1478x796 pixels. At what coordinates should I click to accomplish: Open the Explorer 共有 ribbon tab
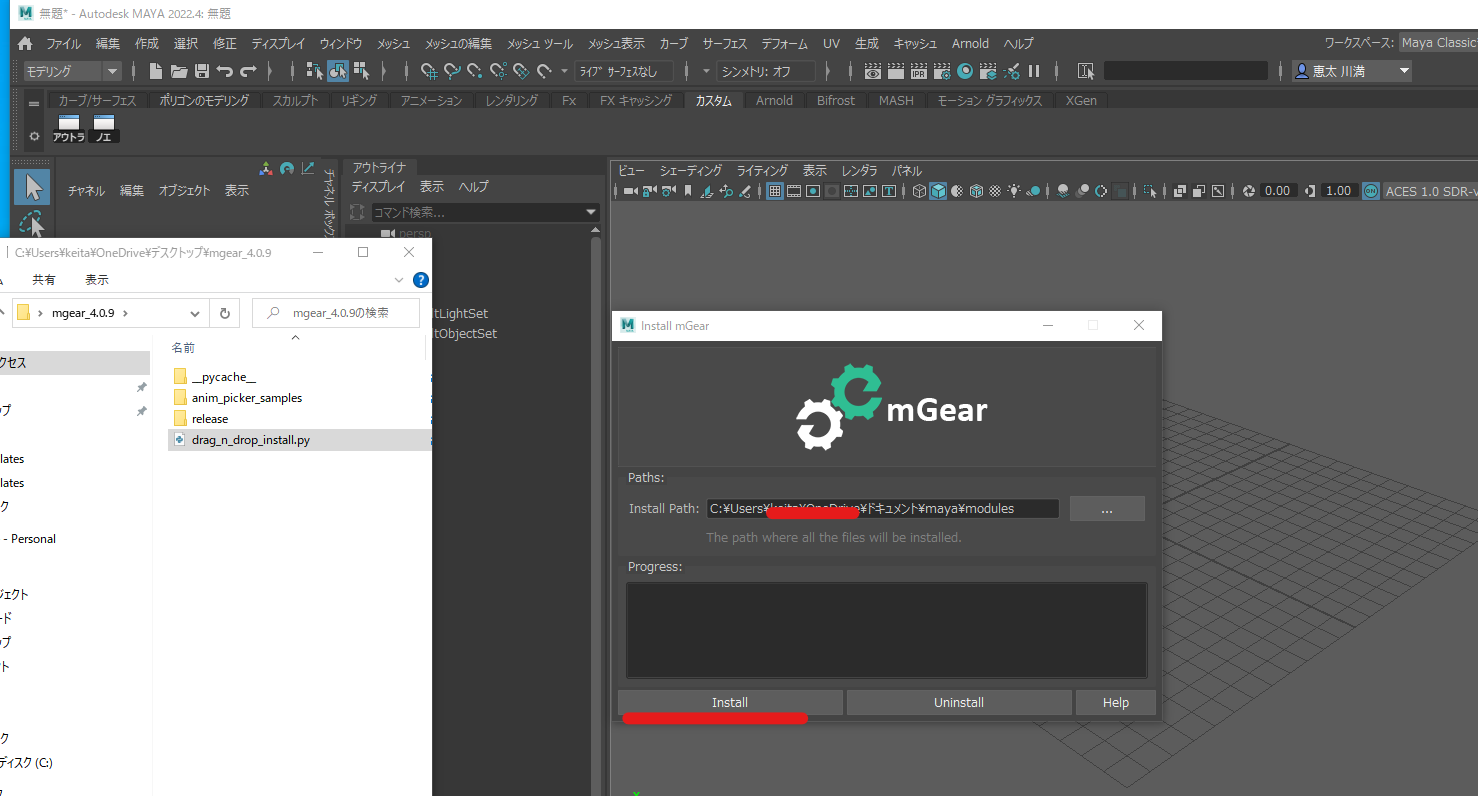pos(44,280)
